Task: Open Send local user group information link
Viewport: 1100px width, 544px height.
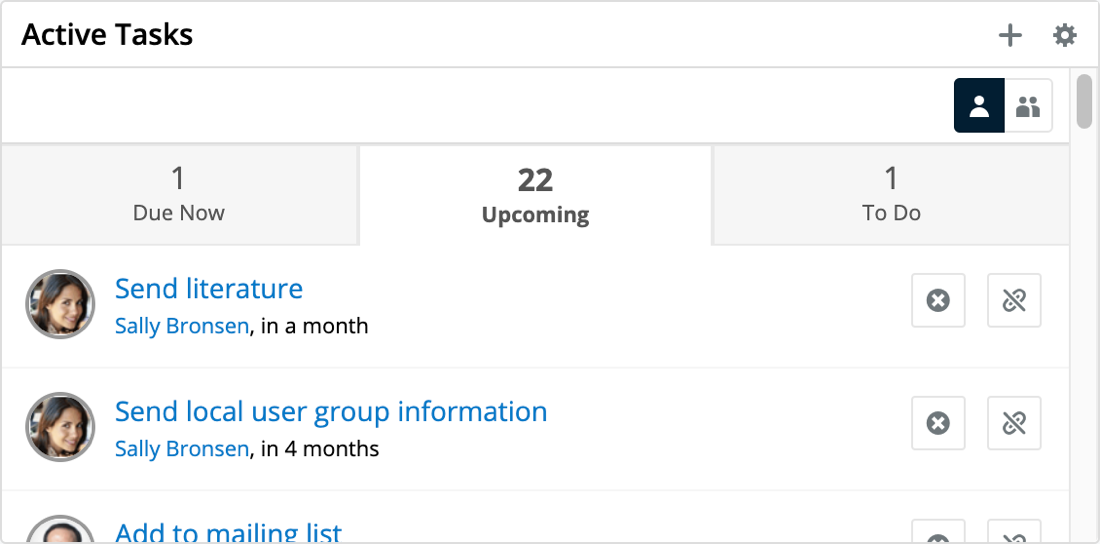Action: (331, 412)
